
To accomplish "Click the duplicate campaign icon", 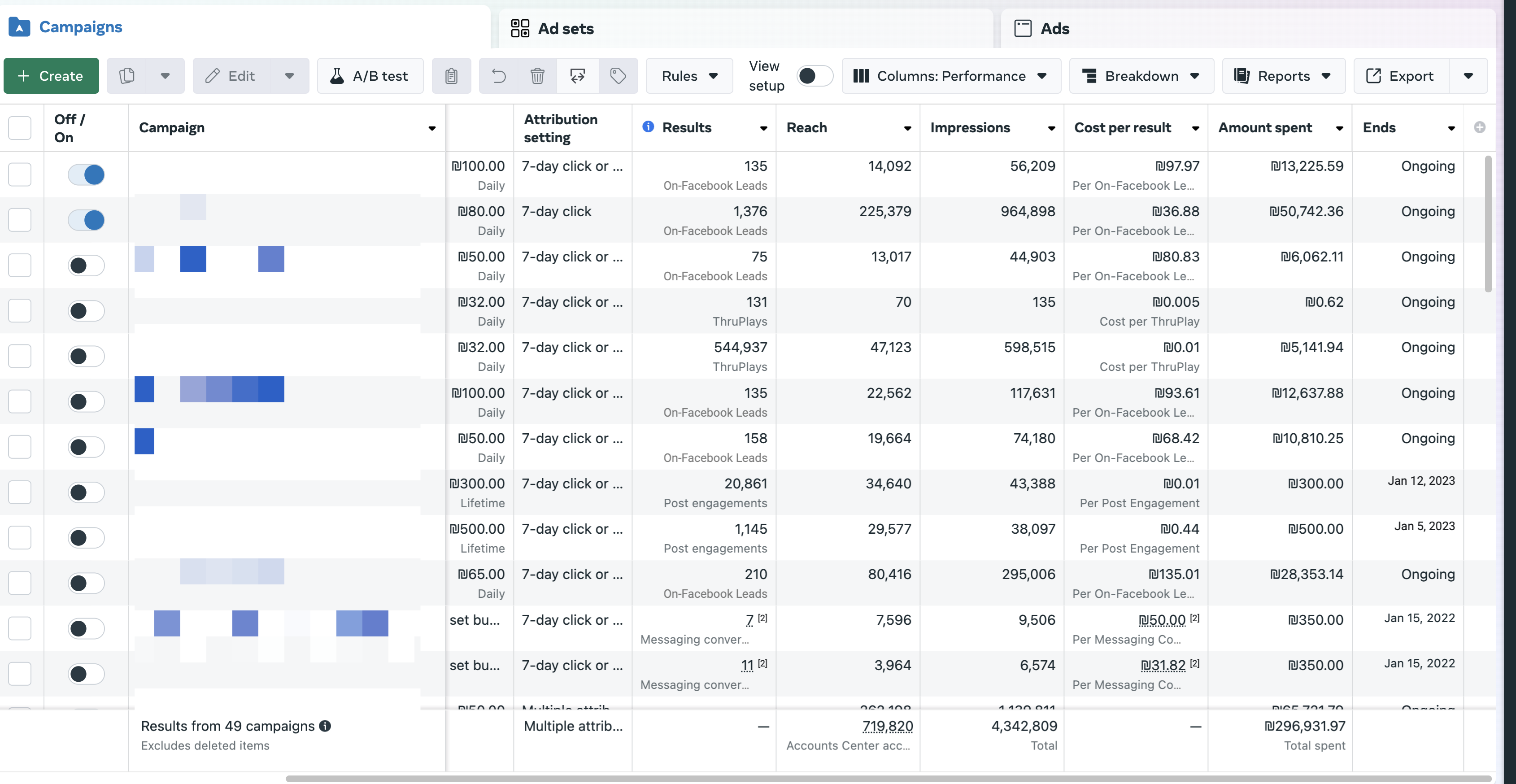I will point(127,76).
